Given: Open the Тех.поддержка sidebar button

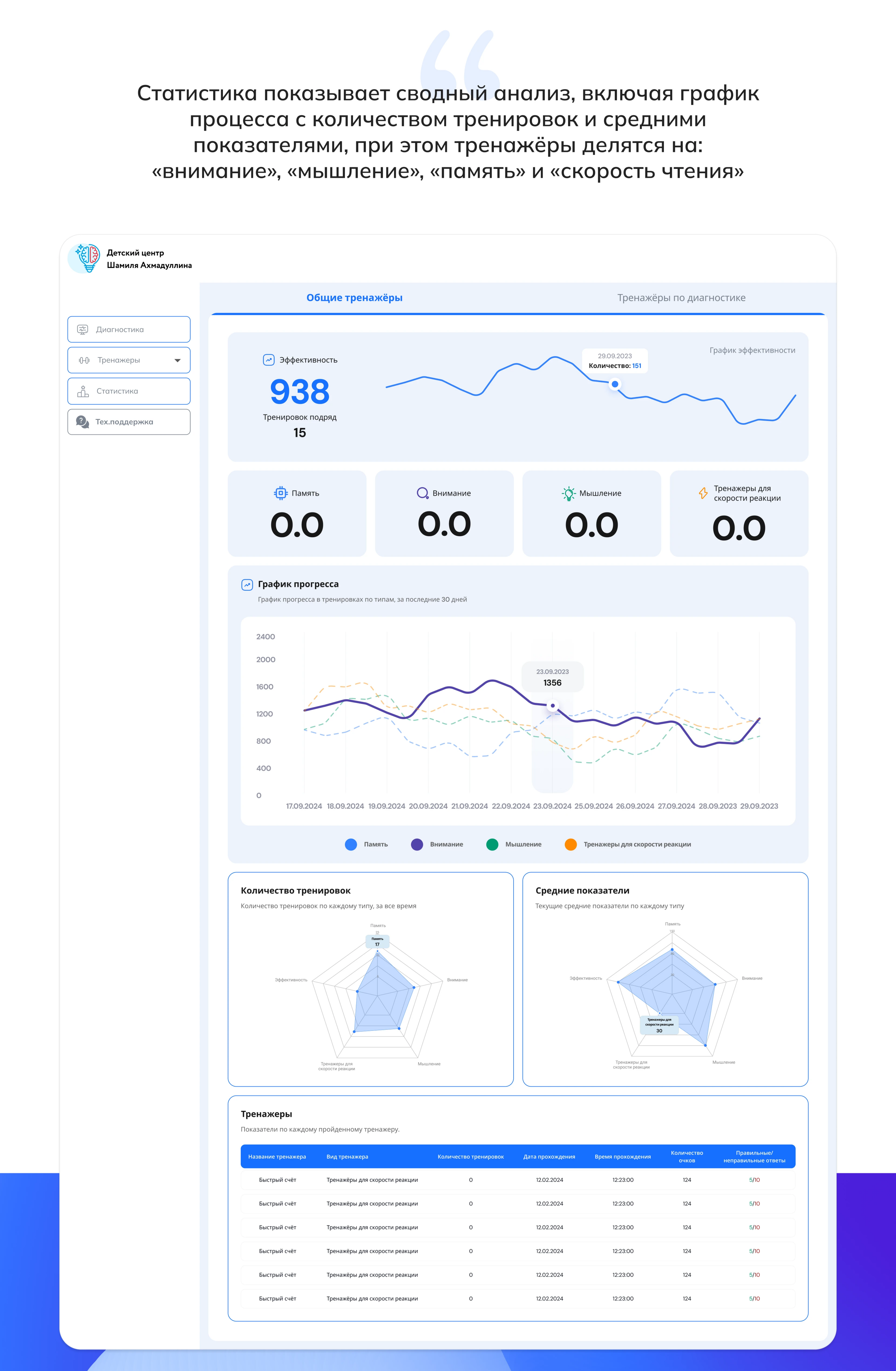Looking at the screenshot, I should tap(129, 422).
